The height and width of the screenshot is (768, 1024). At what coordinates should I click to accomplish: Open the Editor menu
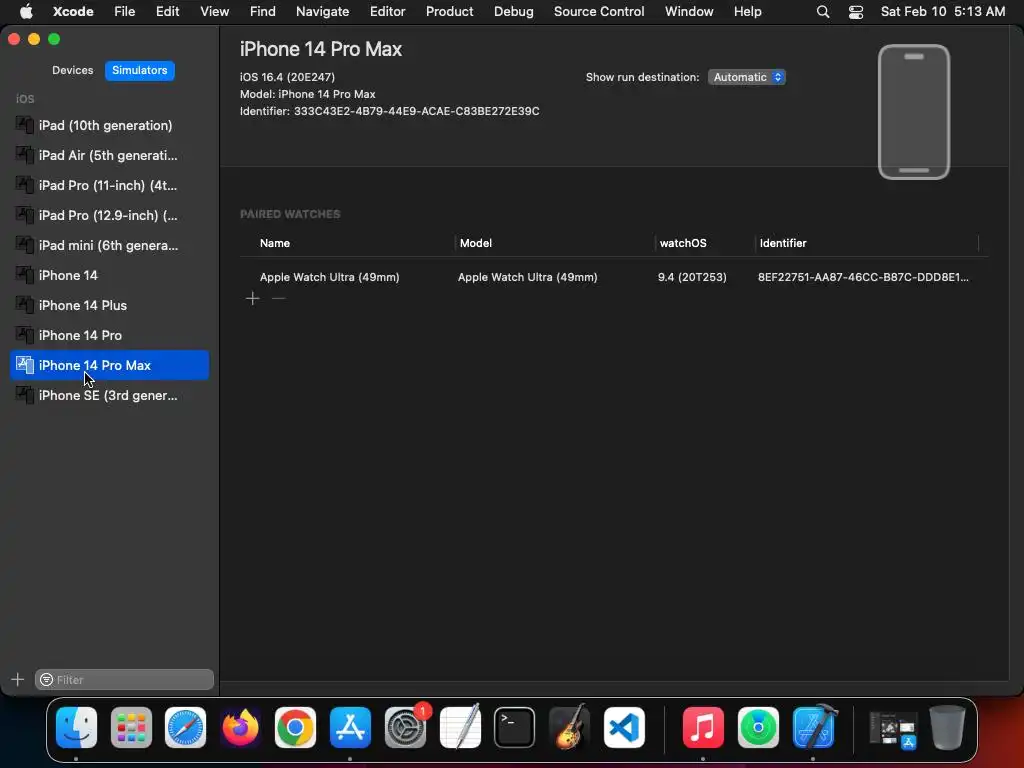pos(387,12)
